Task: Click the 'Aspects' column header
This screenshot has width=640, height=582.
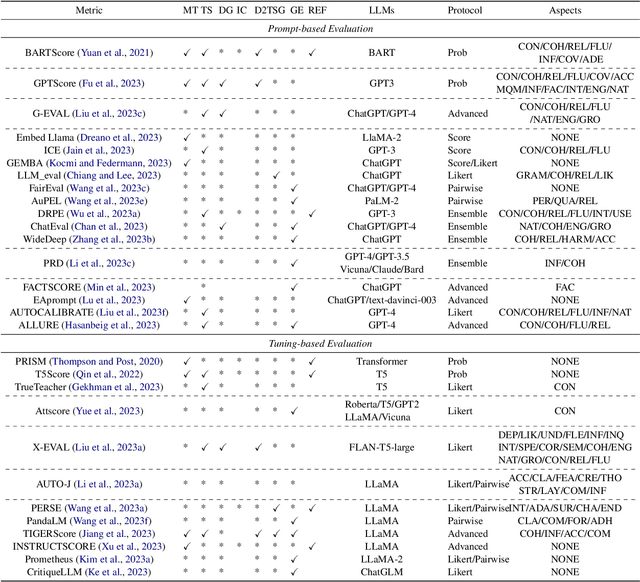Action: coord(565,10)
